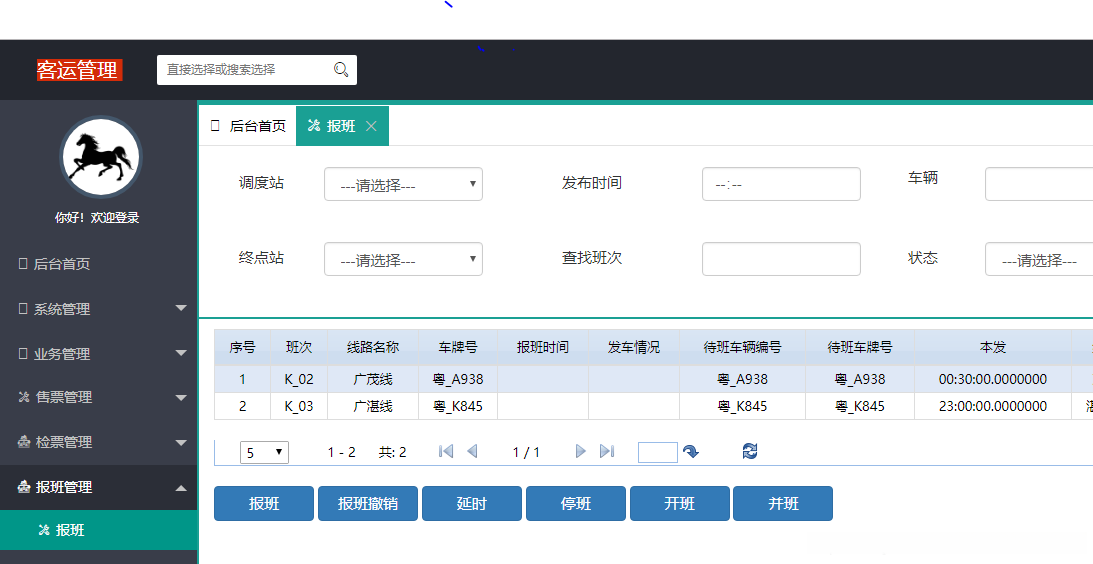1093x564 pixels.
Task: Click the 检票管理 dropdown arrow
Action: (181, 442)
